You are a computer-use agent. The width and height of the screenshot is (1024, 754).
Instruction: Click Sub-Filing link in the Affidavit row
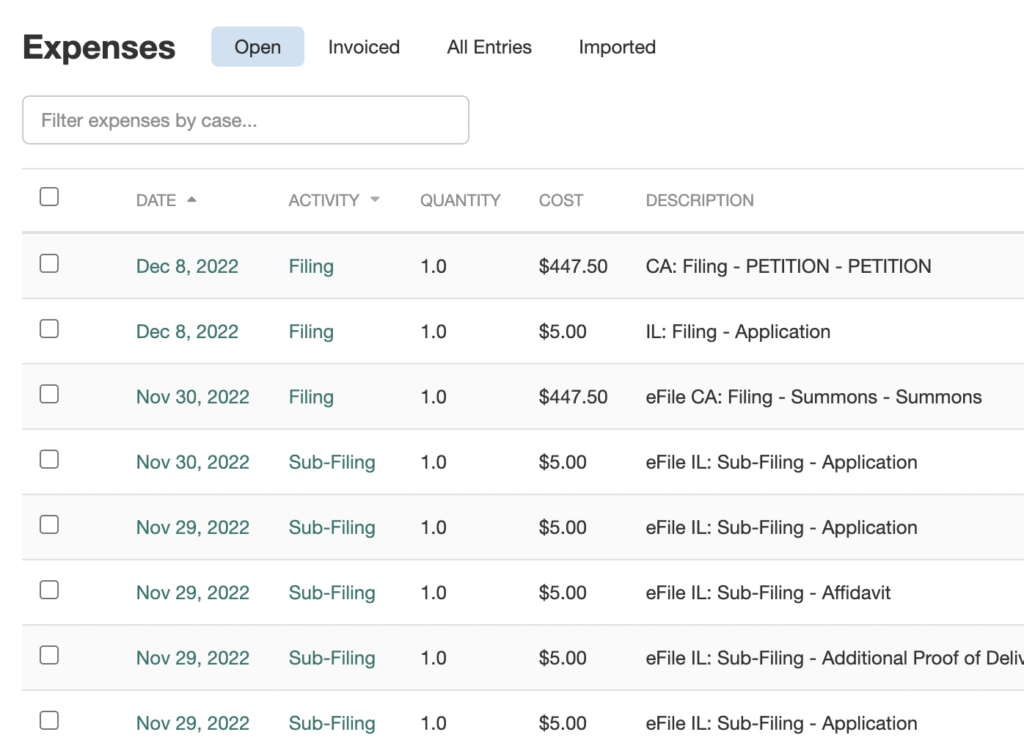(332, 593)
